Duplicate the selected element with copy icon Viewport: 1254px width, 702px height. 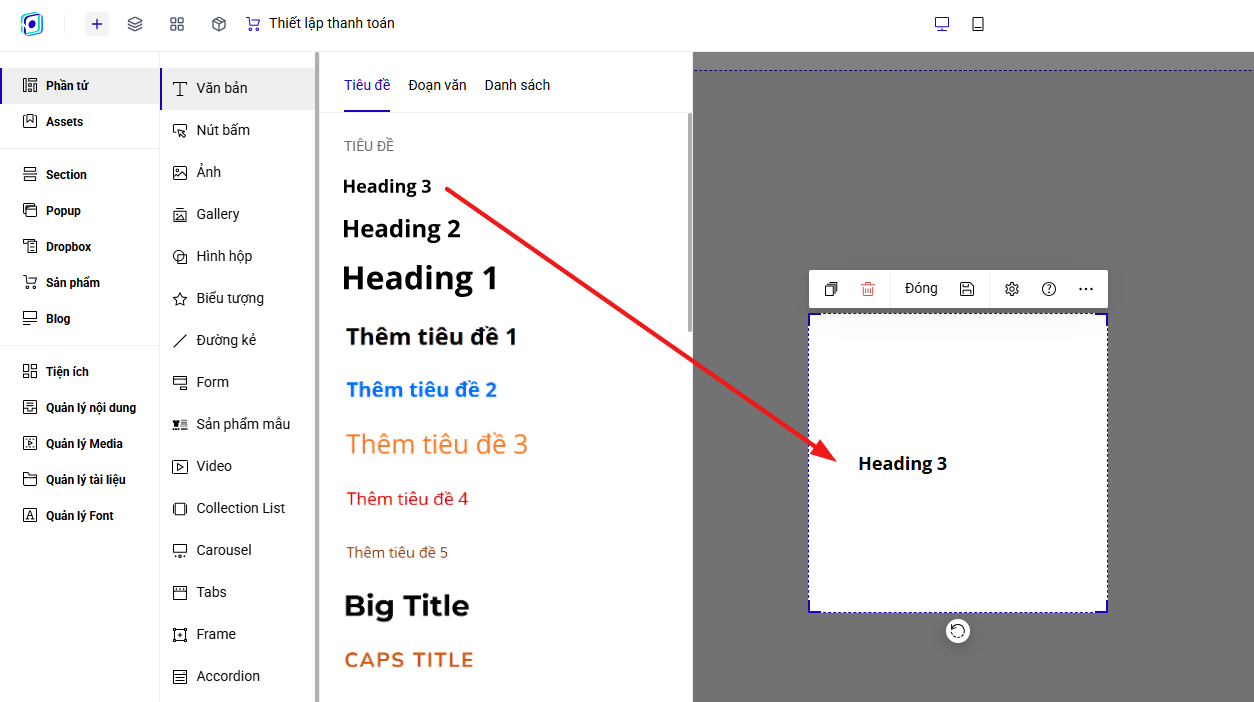[x=830, y=289]
